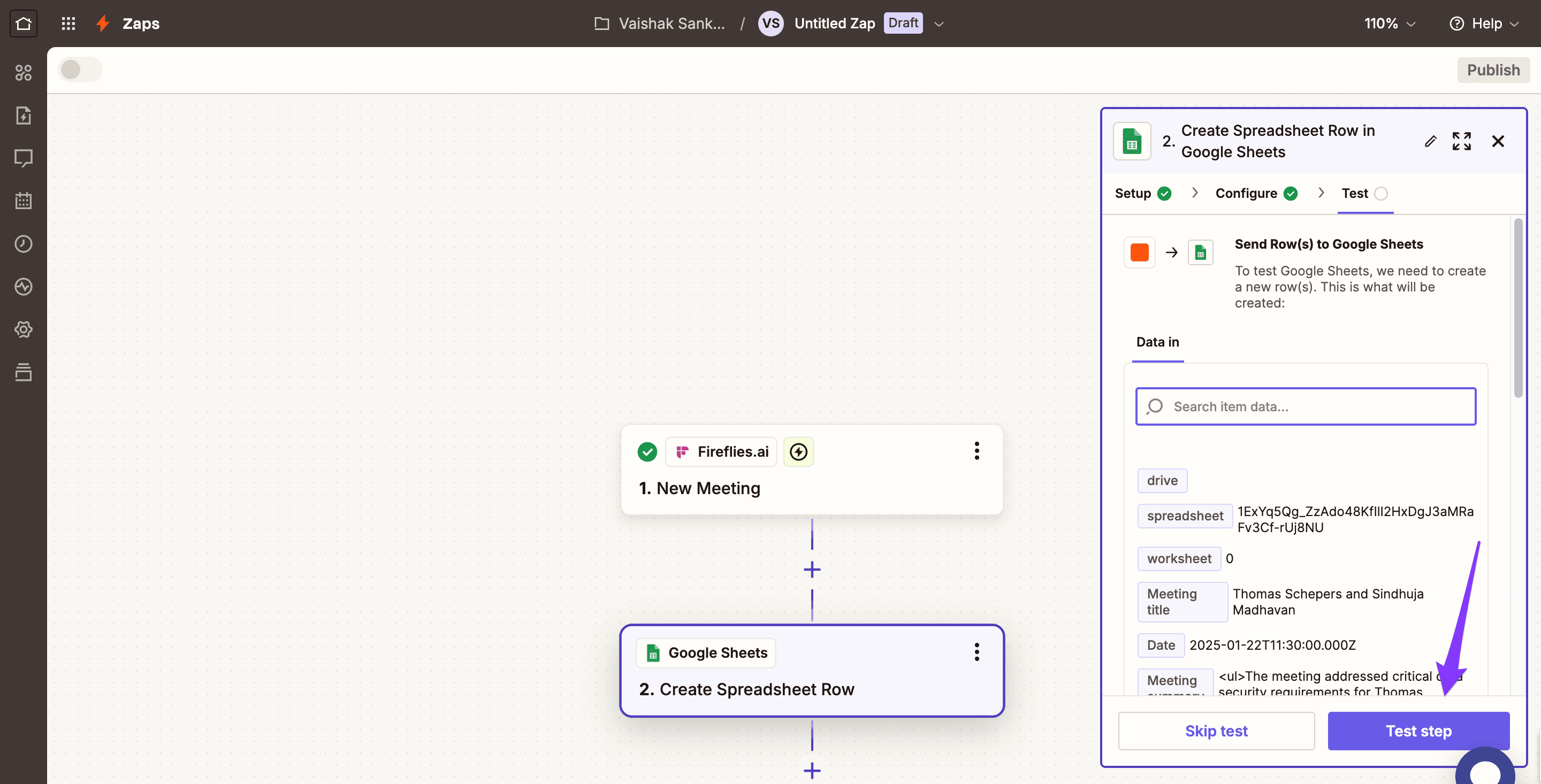Select the 2. Create Spreadsheet Row card
Image resolution: width=1541 pixels, height=784 pixels.
pyautogui.click(x=812, y=671)
